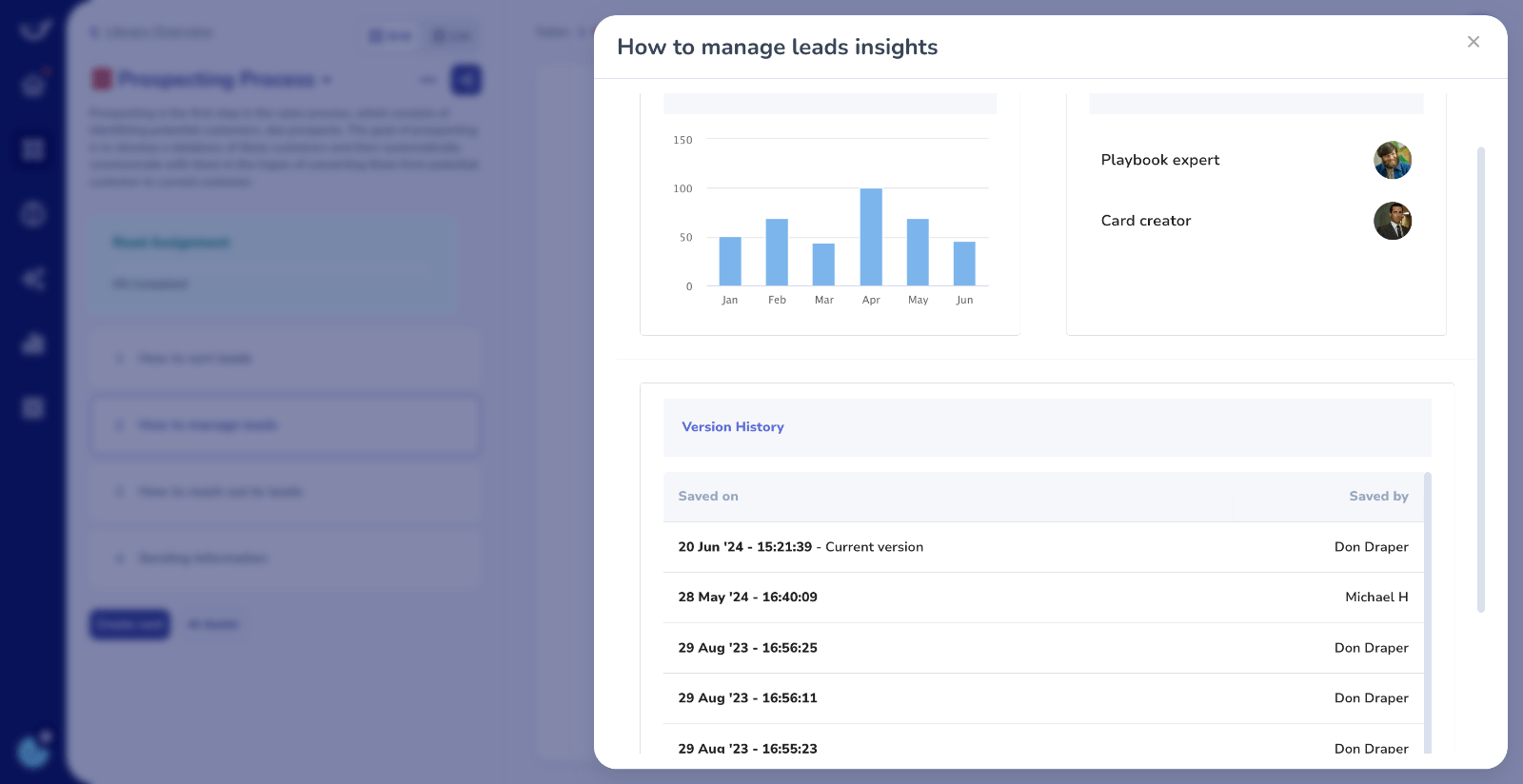Click the Version History header
Viewport: 1523px width, 784px height.
coord(733,427)
